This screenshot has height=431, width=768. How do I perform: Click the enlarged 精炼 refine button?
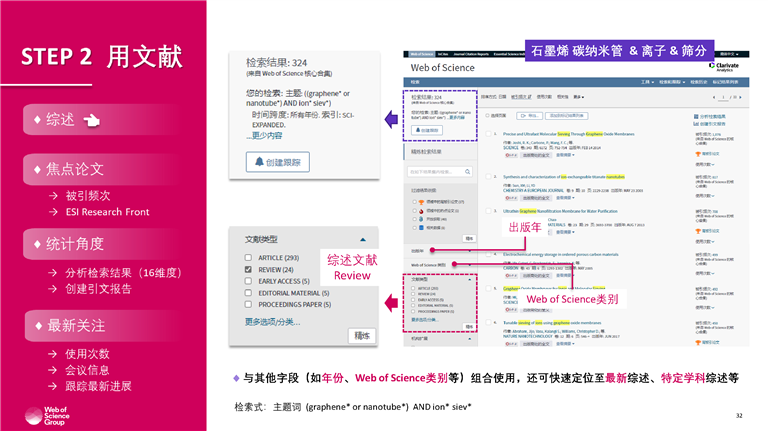click(362, 335)
